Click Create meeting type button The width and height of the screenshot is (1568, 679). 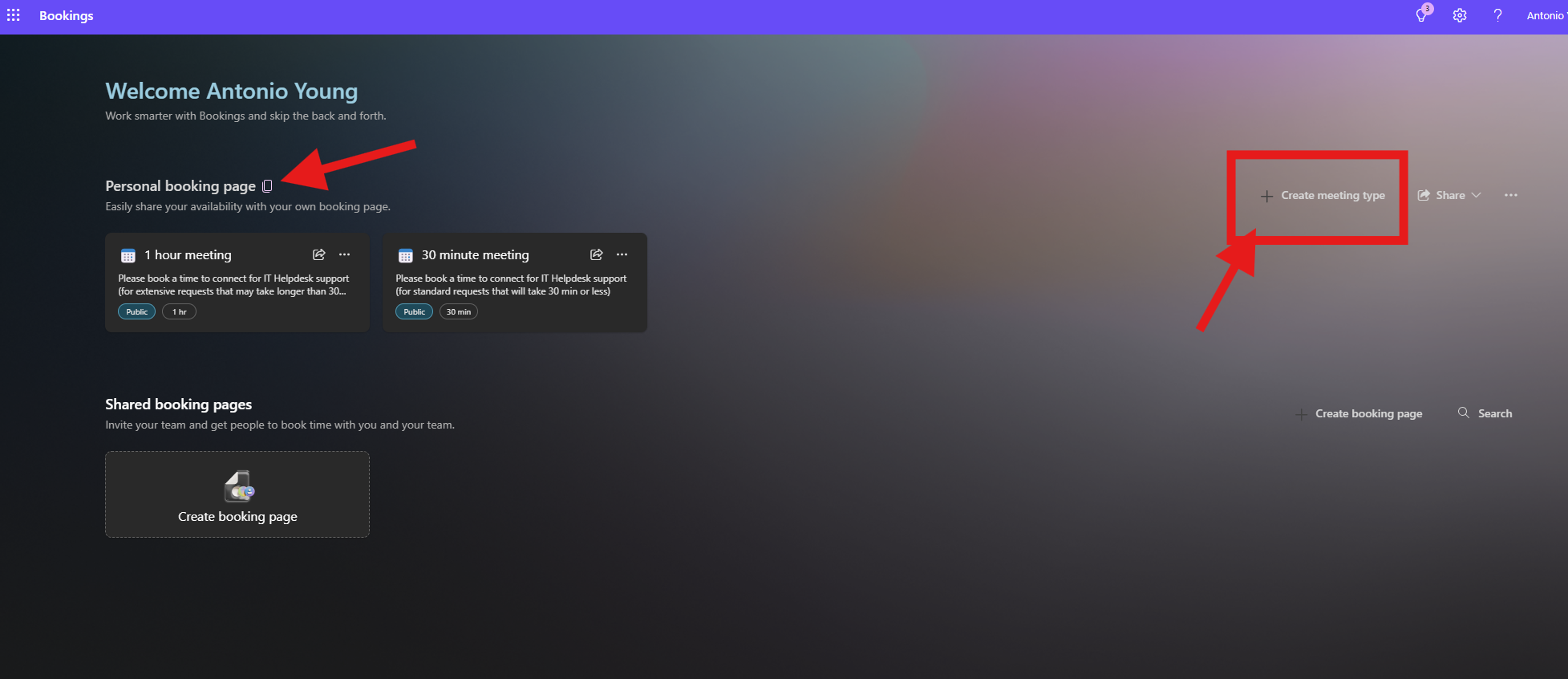tap(1323, 195)
